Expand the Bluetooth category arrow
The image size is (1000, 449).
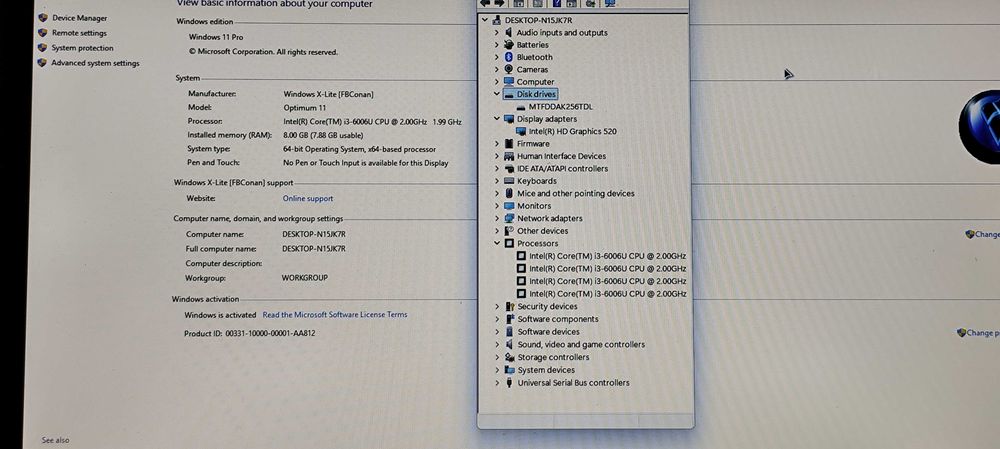(497, 57)
